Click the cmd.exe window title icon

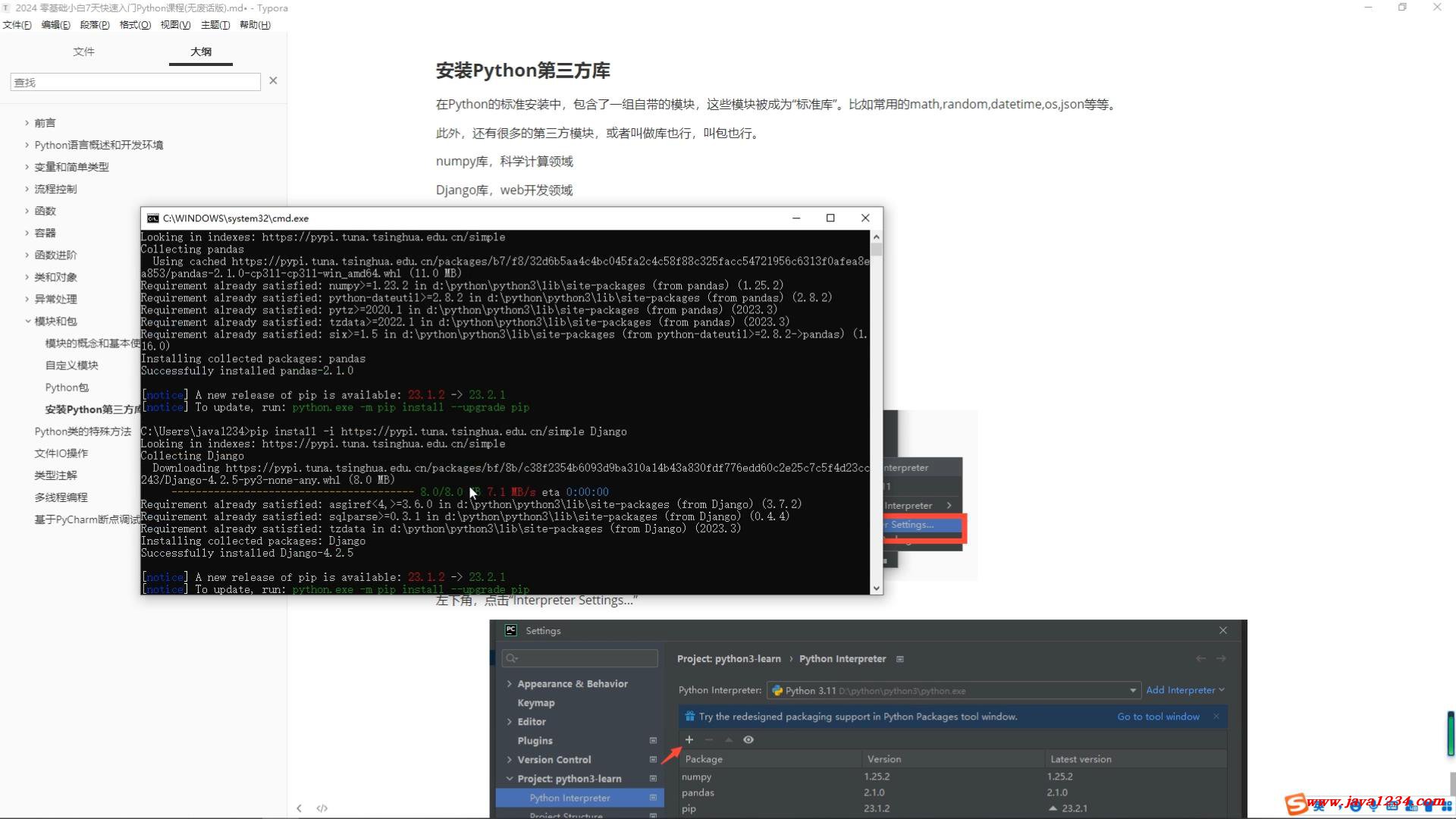(152, 218)
